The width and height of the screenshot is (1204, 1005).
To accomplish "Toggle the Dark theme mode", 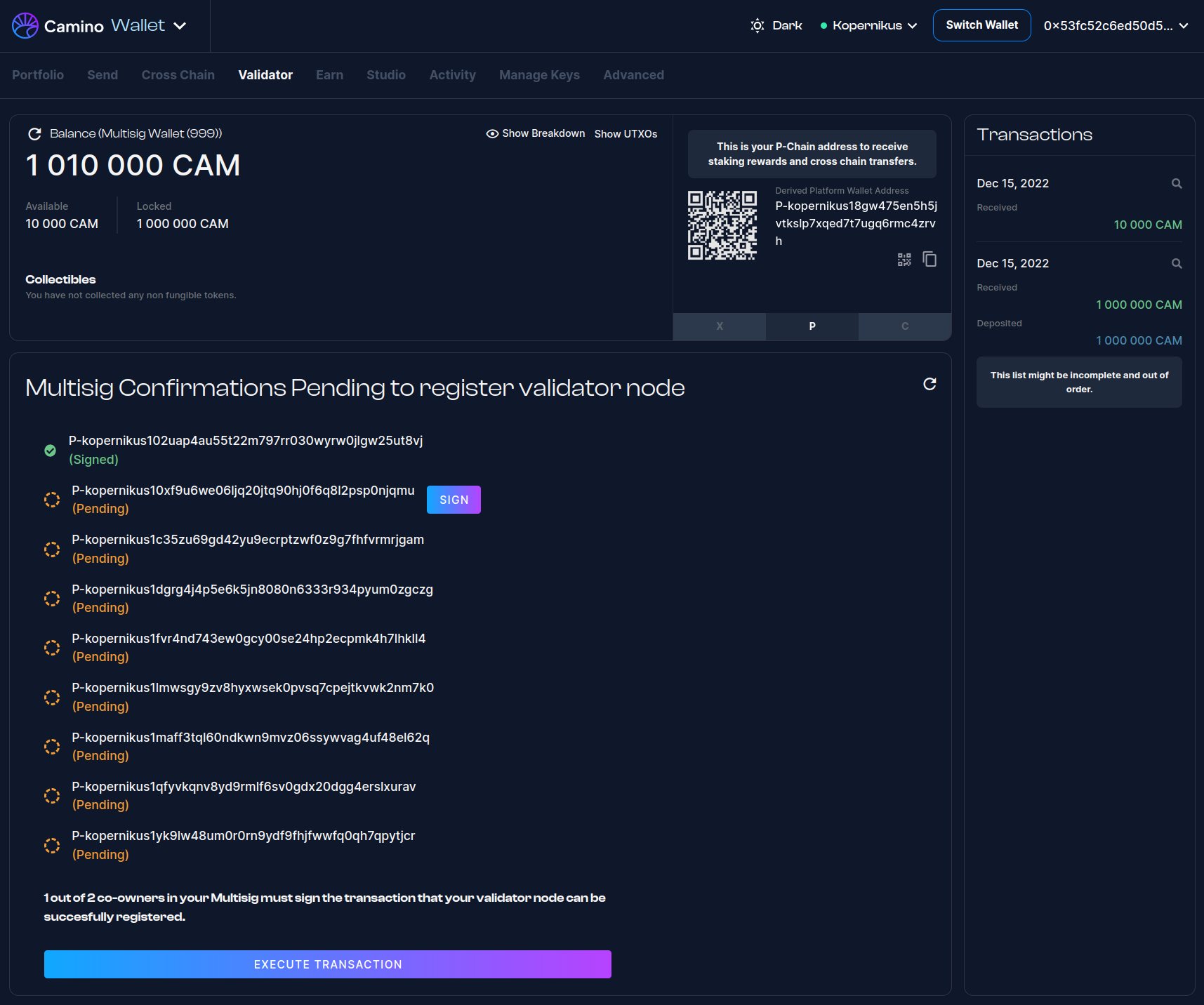I will point(776,26).
